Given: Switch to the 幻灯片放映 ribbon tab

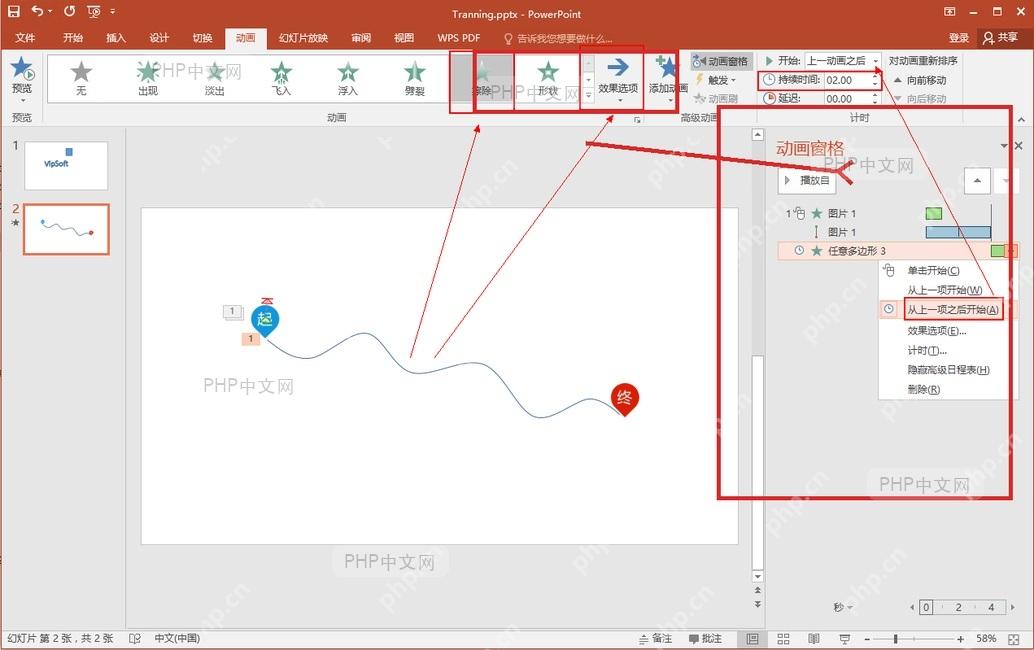Looking at the screenshot, I should pos(303,38).
